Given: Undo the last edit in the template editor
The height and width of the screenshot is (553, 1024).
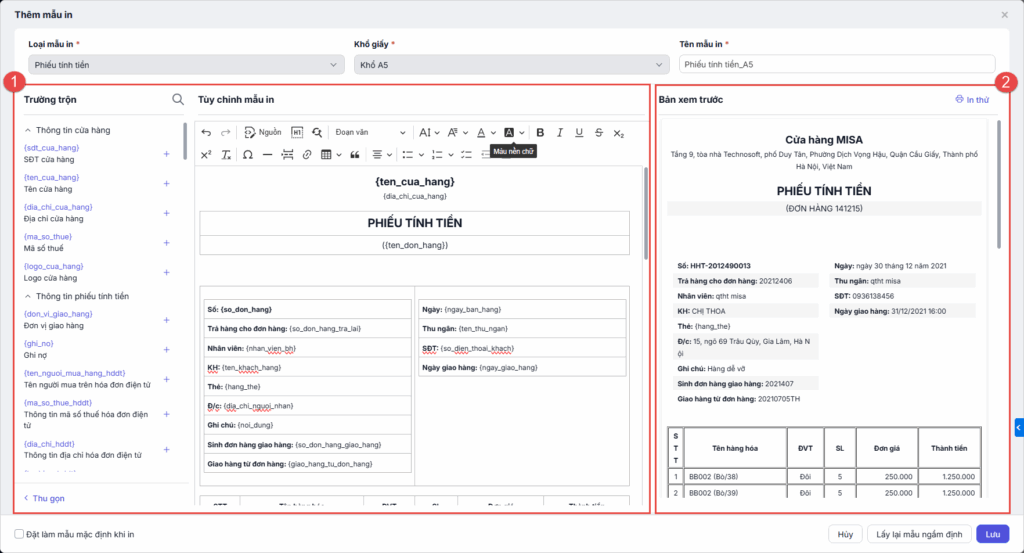Looking at the screenshot, I should 206,133.
